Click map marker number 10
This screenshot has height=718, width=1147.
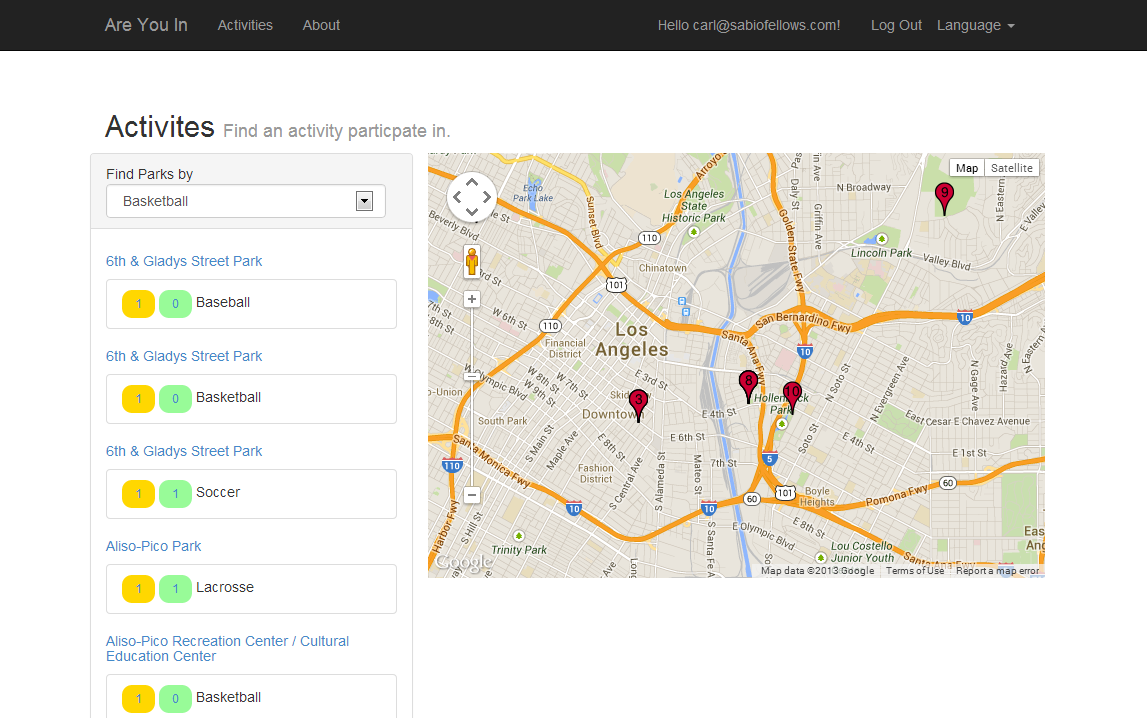(792, 396)
